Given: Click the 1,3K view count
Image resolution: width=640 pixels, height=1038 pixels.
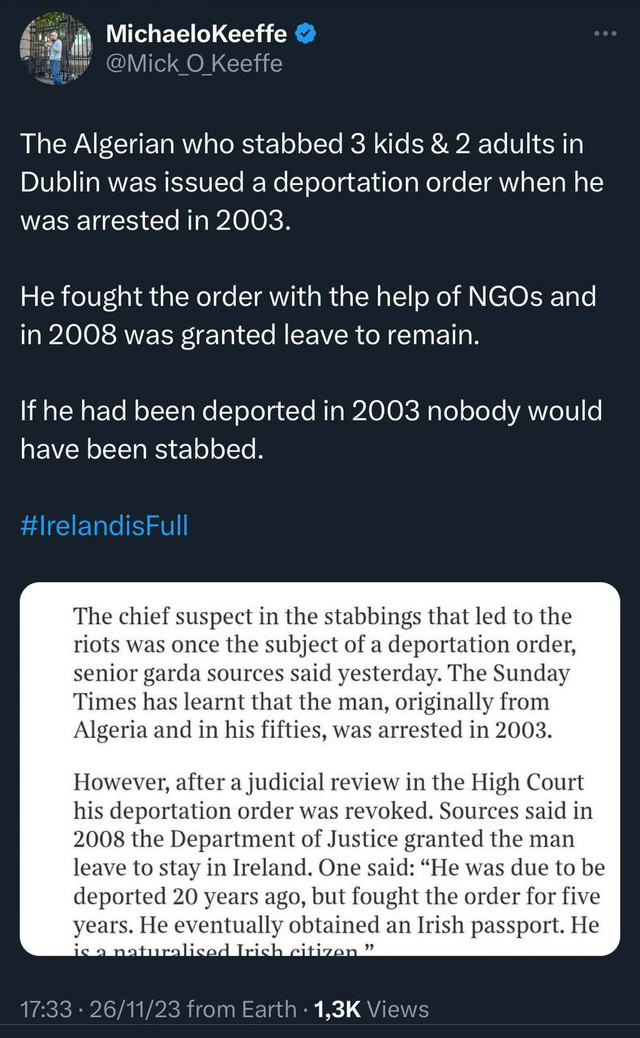Looking at the screenshot, I should 337,1010.
